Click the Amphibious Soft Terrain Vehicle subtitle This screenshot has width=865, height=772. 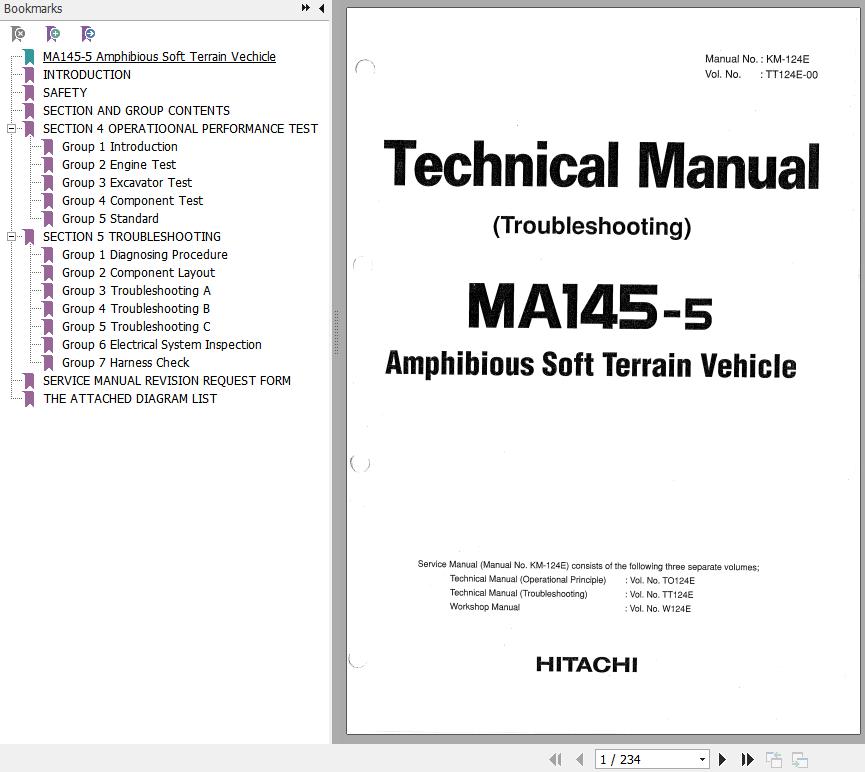(591, 365)
